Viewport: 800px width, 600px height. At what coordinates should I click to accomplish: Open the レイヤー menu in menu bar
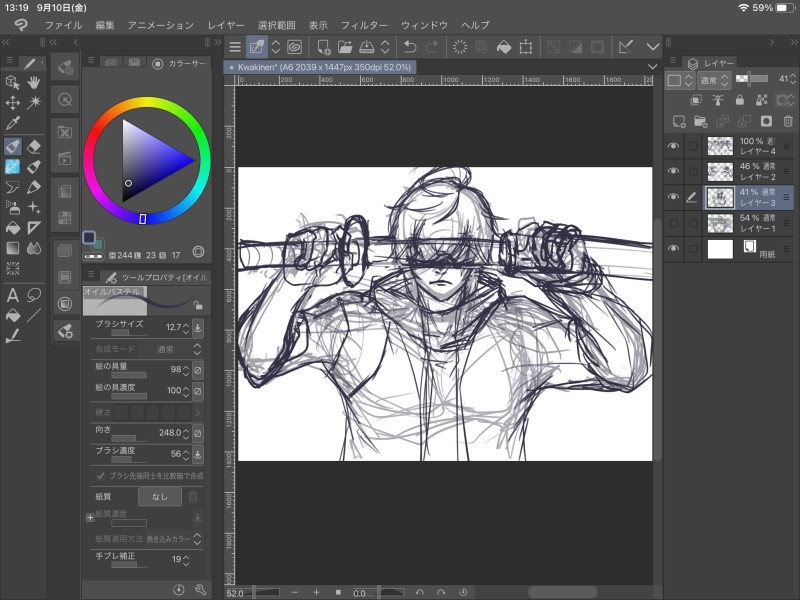tap(226, 24)
